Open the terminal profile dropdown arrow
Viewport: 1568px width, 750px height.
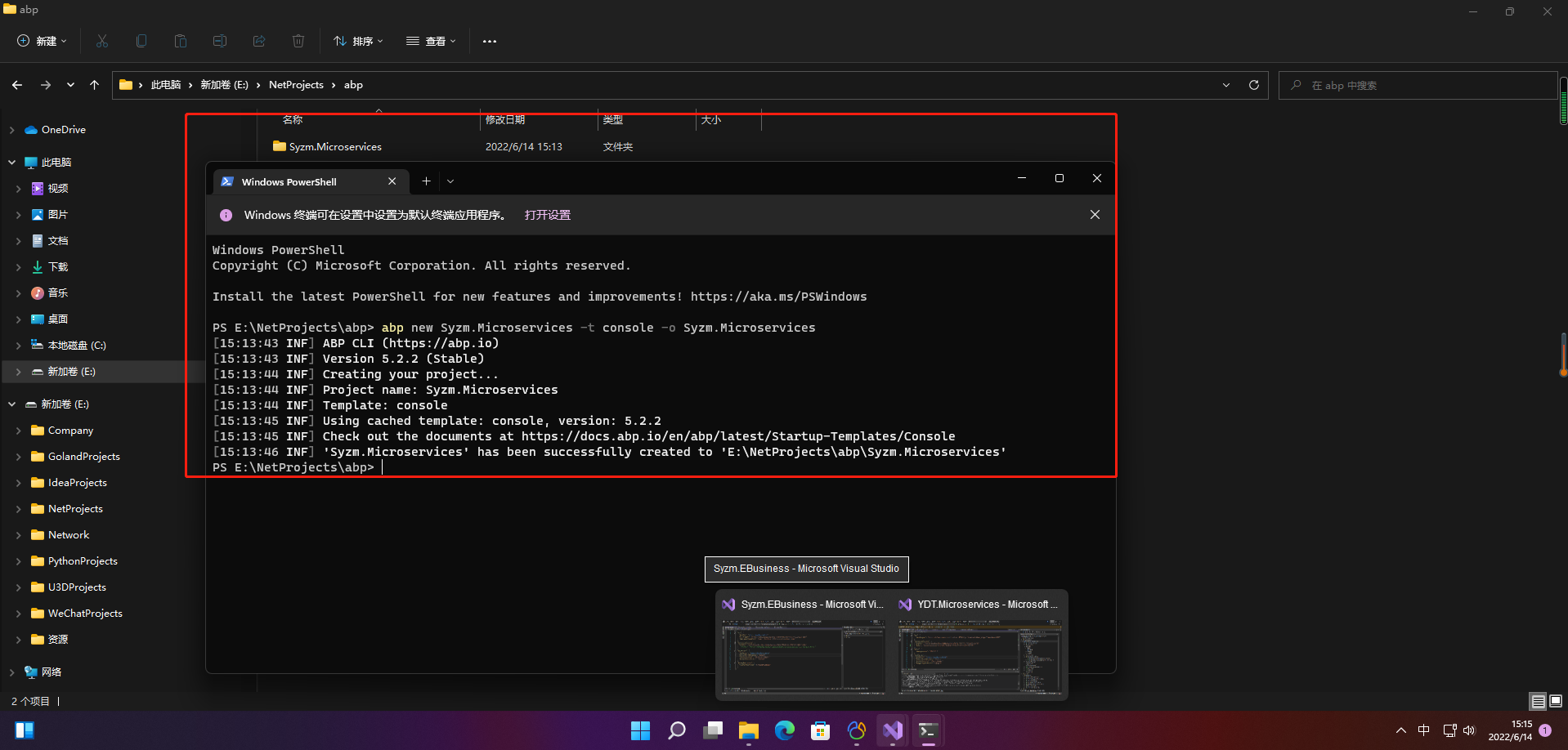pos(450,181)
